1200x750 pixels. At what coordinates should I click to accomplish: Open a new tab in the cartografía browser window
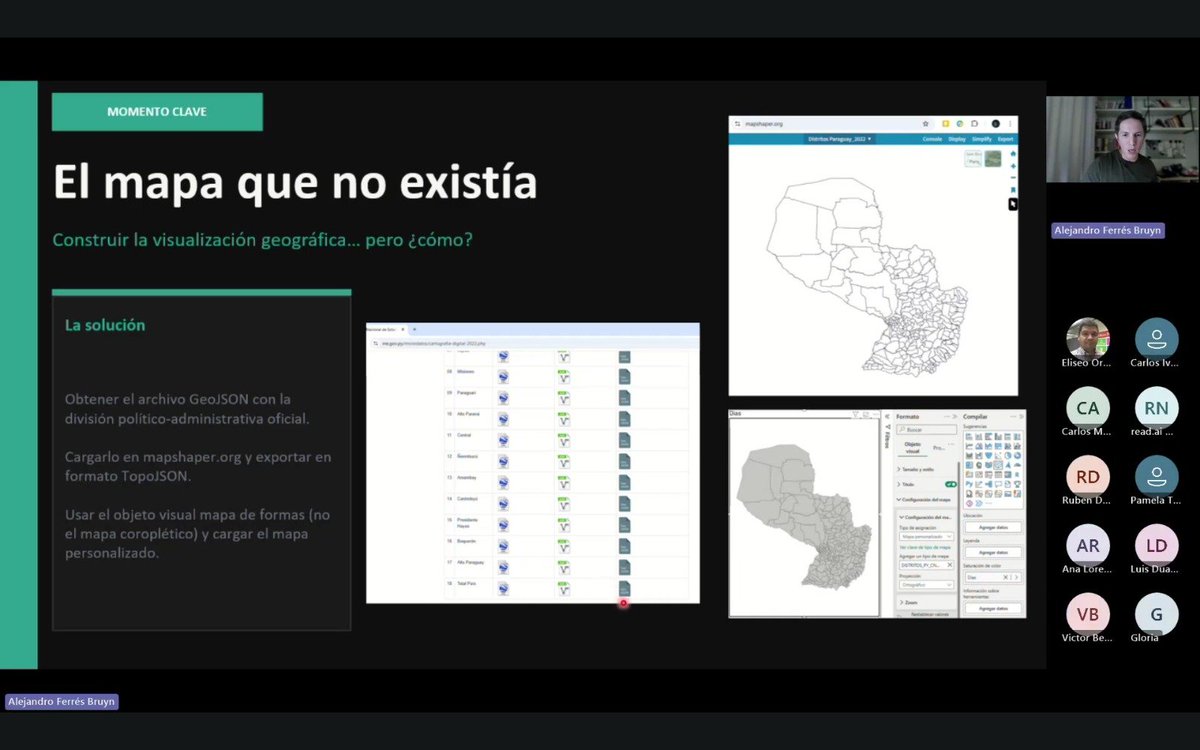click(x=414, y=329)
